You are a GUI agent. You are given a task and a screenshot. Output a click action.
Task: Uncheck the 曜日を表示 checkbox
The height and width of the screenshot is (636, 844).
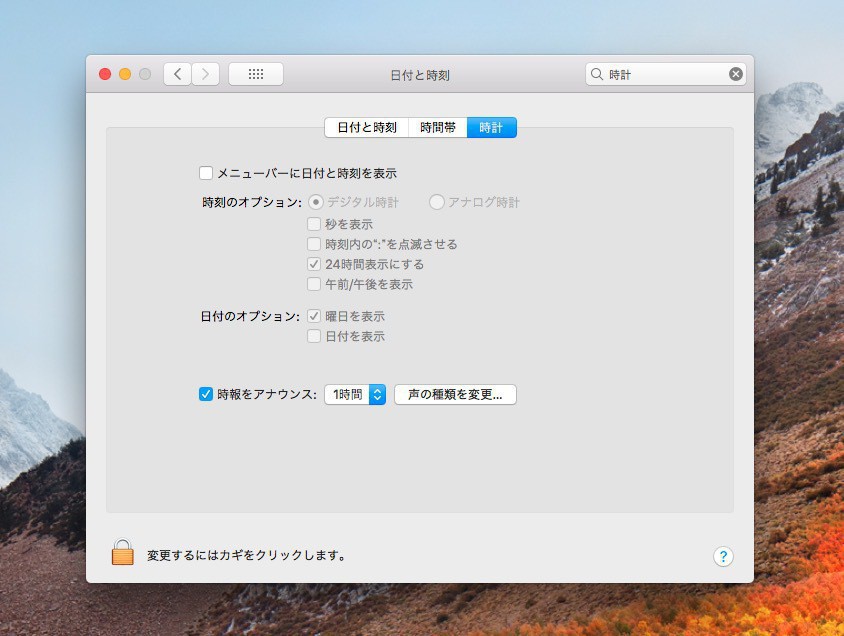tap(314, 316)
